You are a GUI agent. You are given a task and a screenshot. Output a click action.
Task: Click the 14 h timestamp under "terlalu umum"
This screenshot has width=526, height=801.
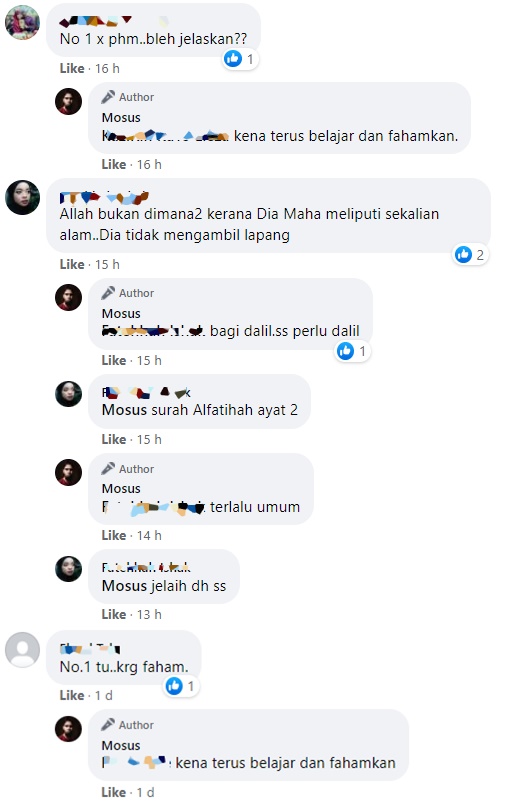(x=149, y=535)
